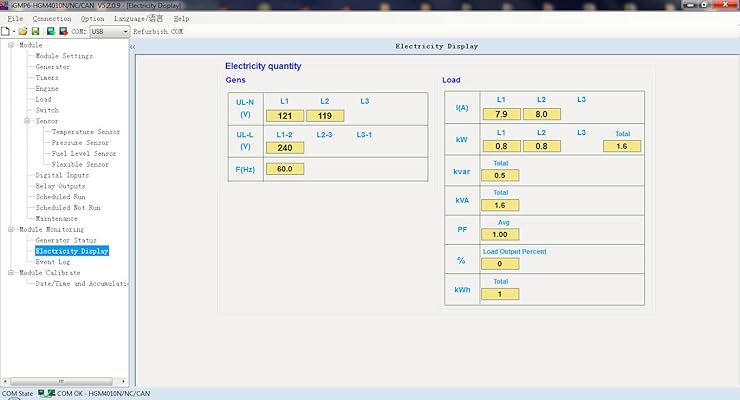Close the application window
This screenshot has width=740, height=400.
coord(725,4)
